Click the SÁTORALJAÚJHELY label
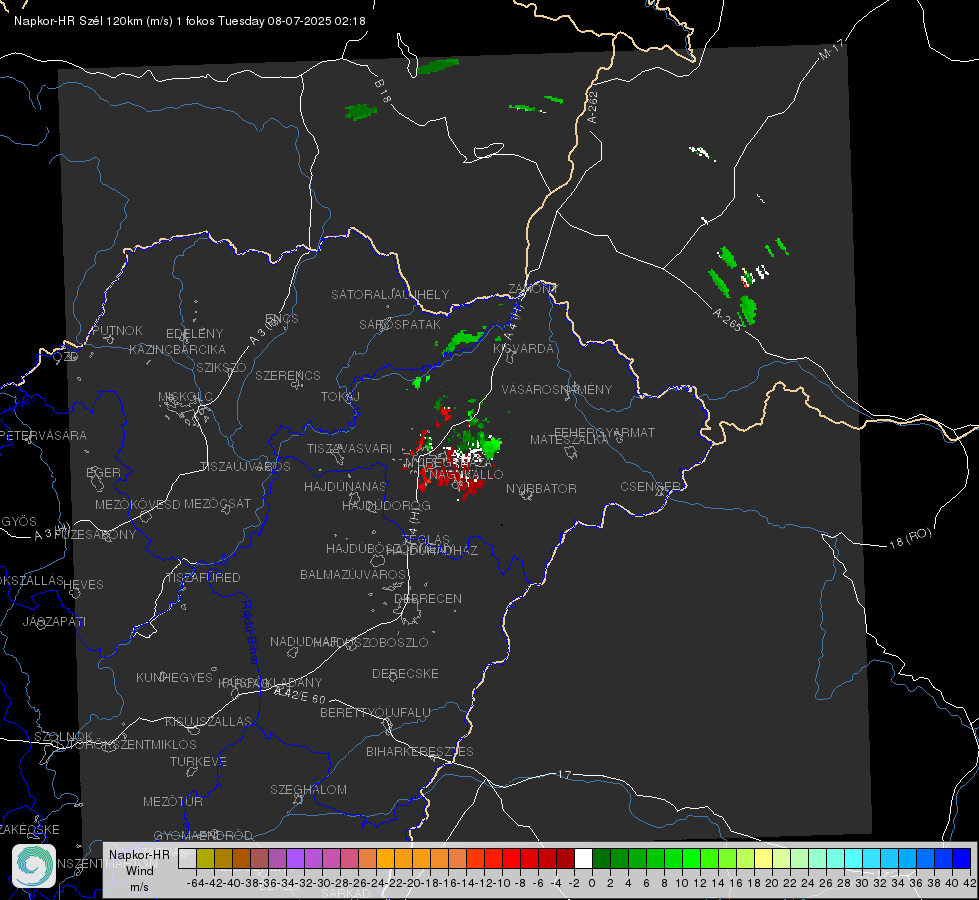Image resolution: width=979 pixels, height=900 pixels. (x=390, y=294)
